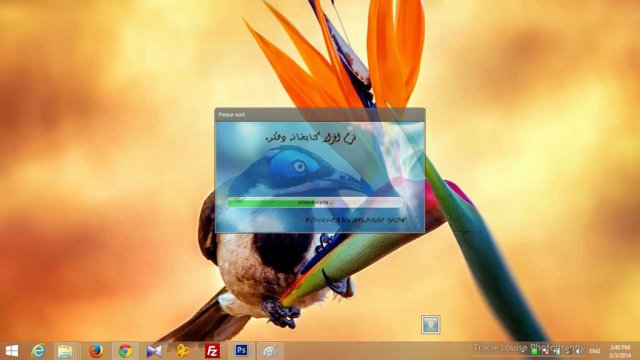
Task: Click the "Please wait" dialog title bar
Action: [320, 115]
